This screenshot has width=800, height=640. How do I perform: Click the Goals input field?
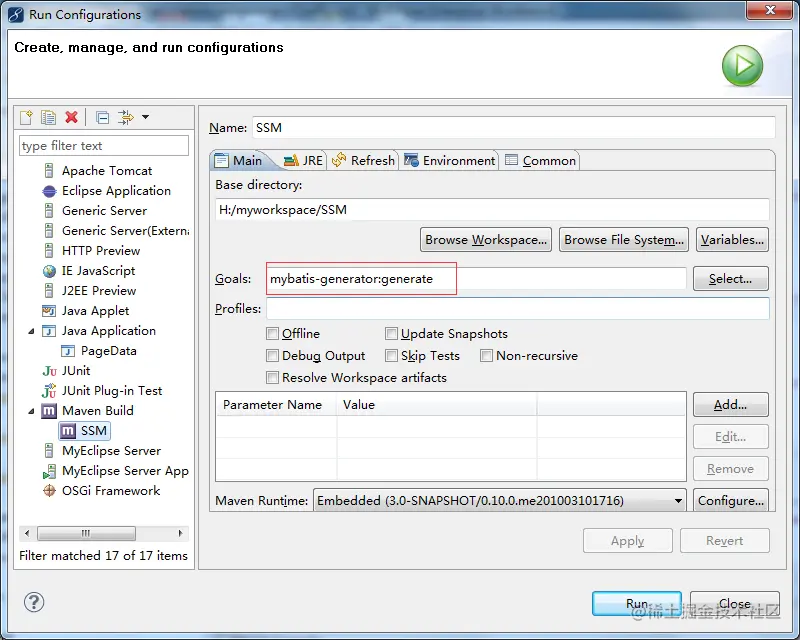pos(477,279)
